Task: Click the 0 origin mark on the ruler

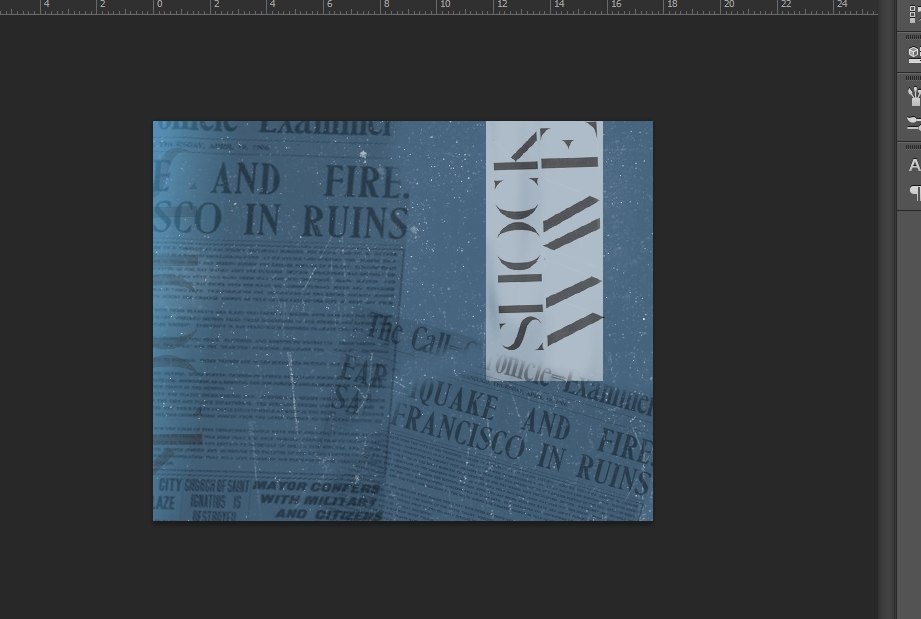Action: [x=156, y=6]
